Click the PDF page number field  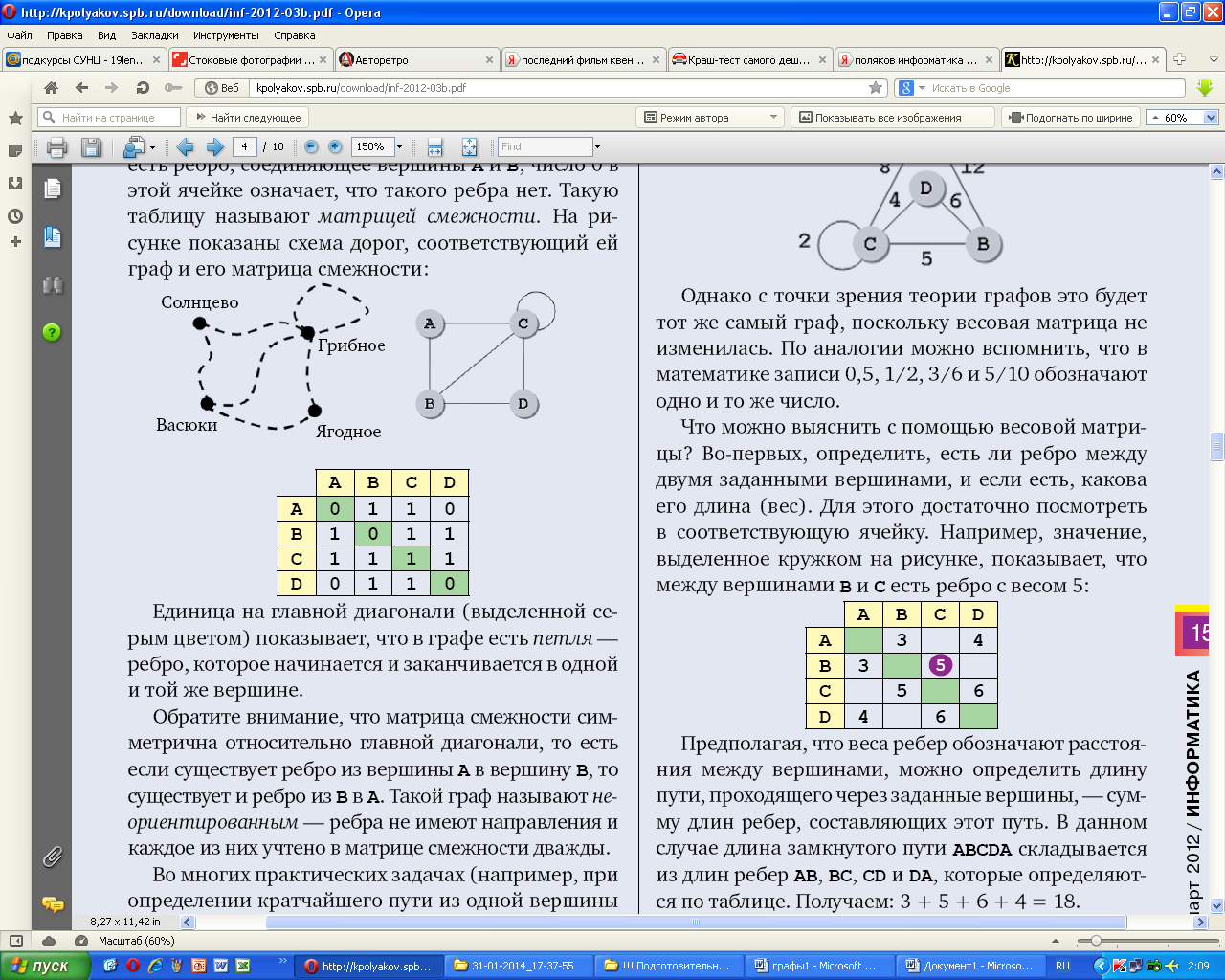(244, 146)
